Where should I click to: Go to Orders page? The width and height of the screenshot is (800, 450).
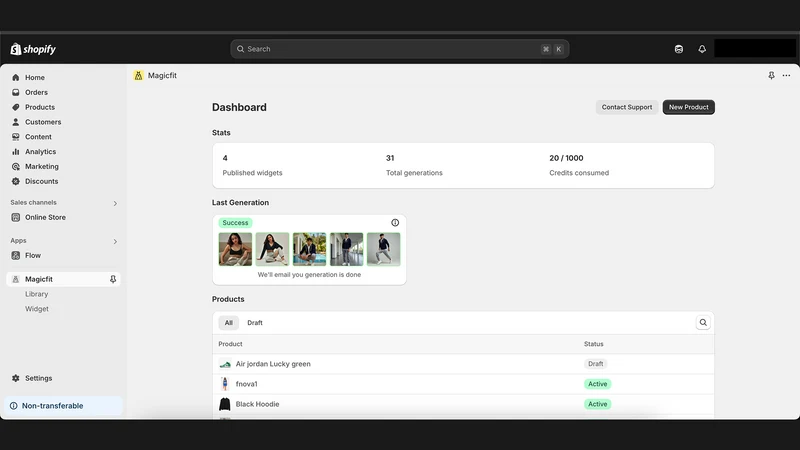(36, 92)
